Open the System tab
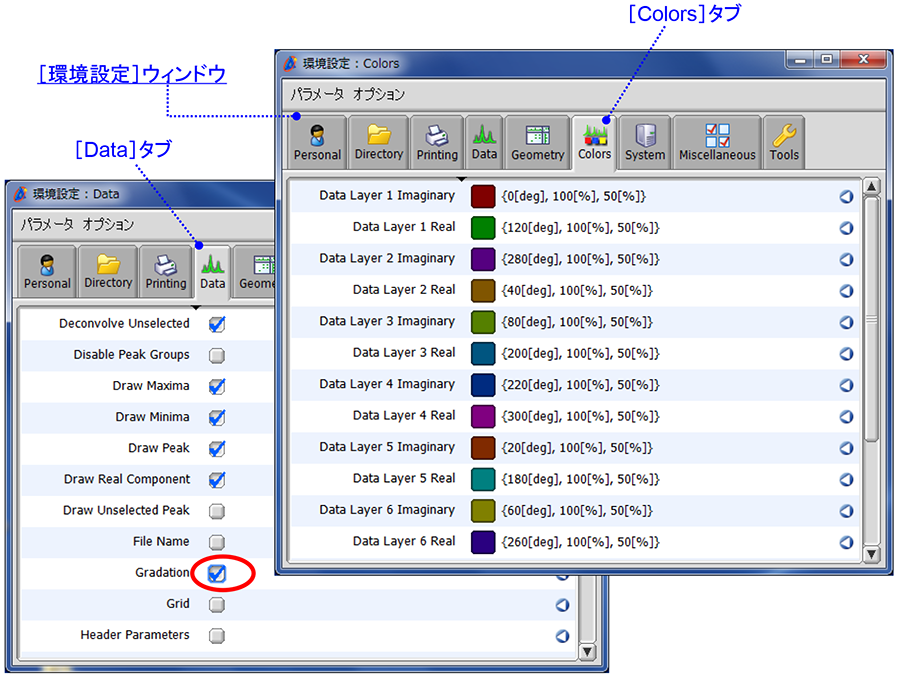 point(645,142)
